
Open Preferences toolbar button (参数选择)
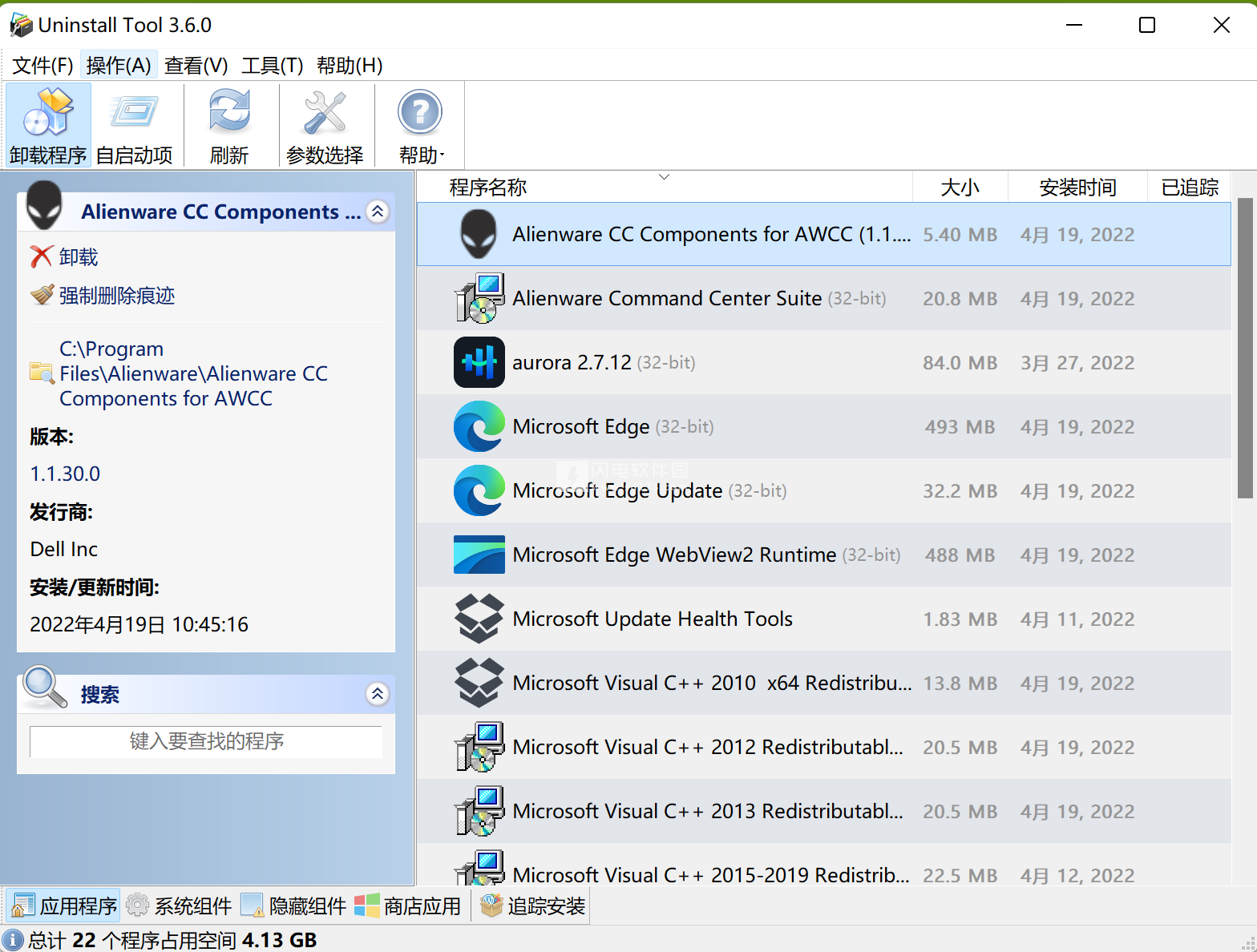click(325, 125)
